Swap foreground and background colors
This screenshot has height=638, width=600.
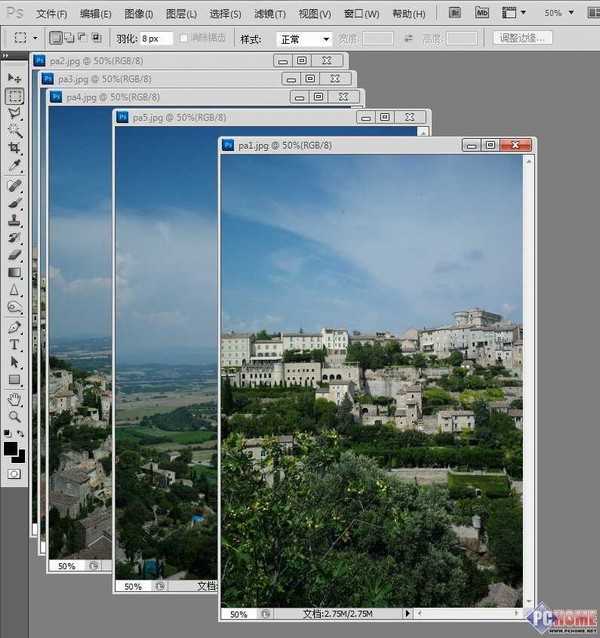click(x=22, y=435)
